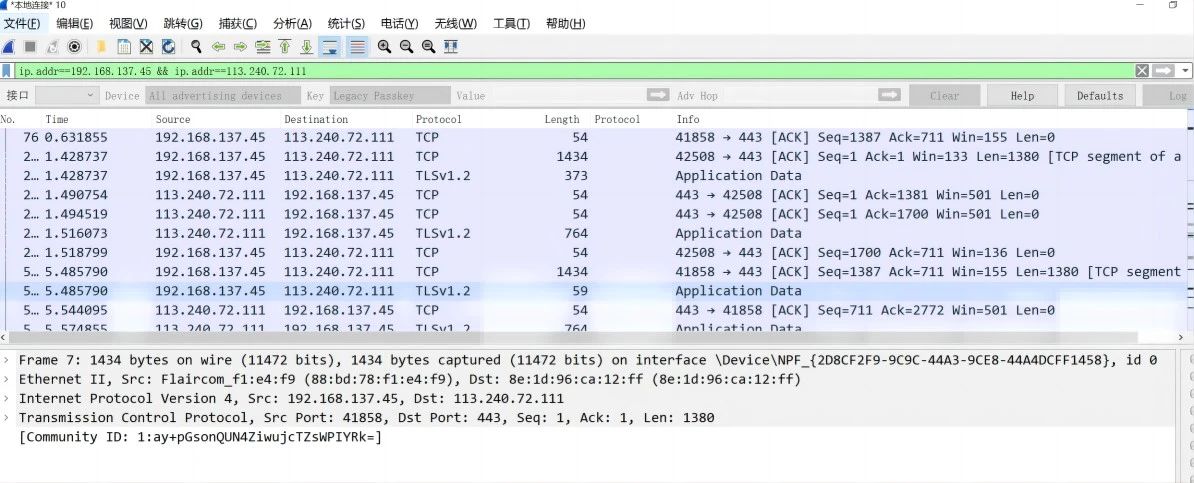Image resolution: width=1194 pixels, height=483 pixels.
Task: Click the Help button
Action: click(x=1023, y=96)
